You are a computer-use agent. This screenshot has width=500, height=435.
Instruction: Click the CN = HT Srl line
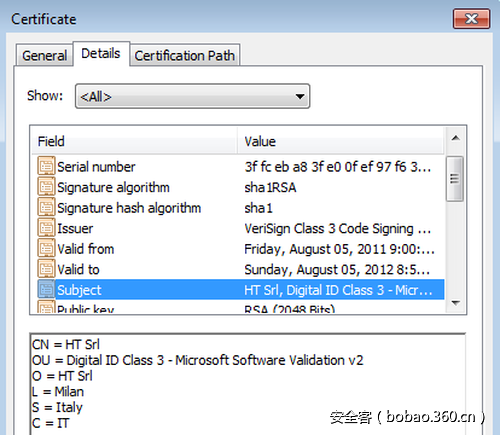click(66, 344)
